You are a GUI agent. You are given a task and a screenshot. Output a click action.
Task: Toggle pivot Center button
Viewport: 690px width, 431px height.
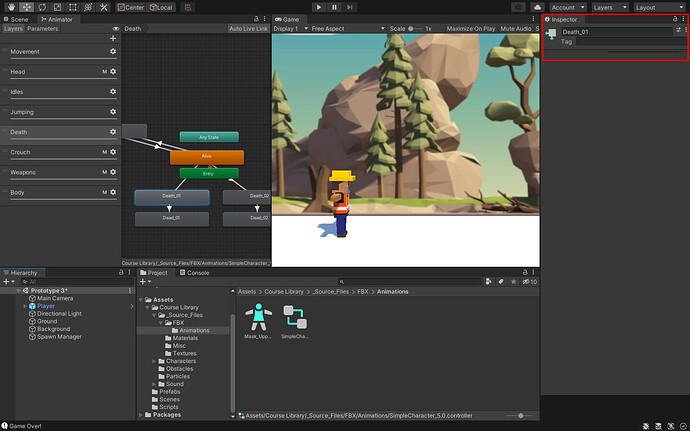(131, 7)
